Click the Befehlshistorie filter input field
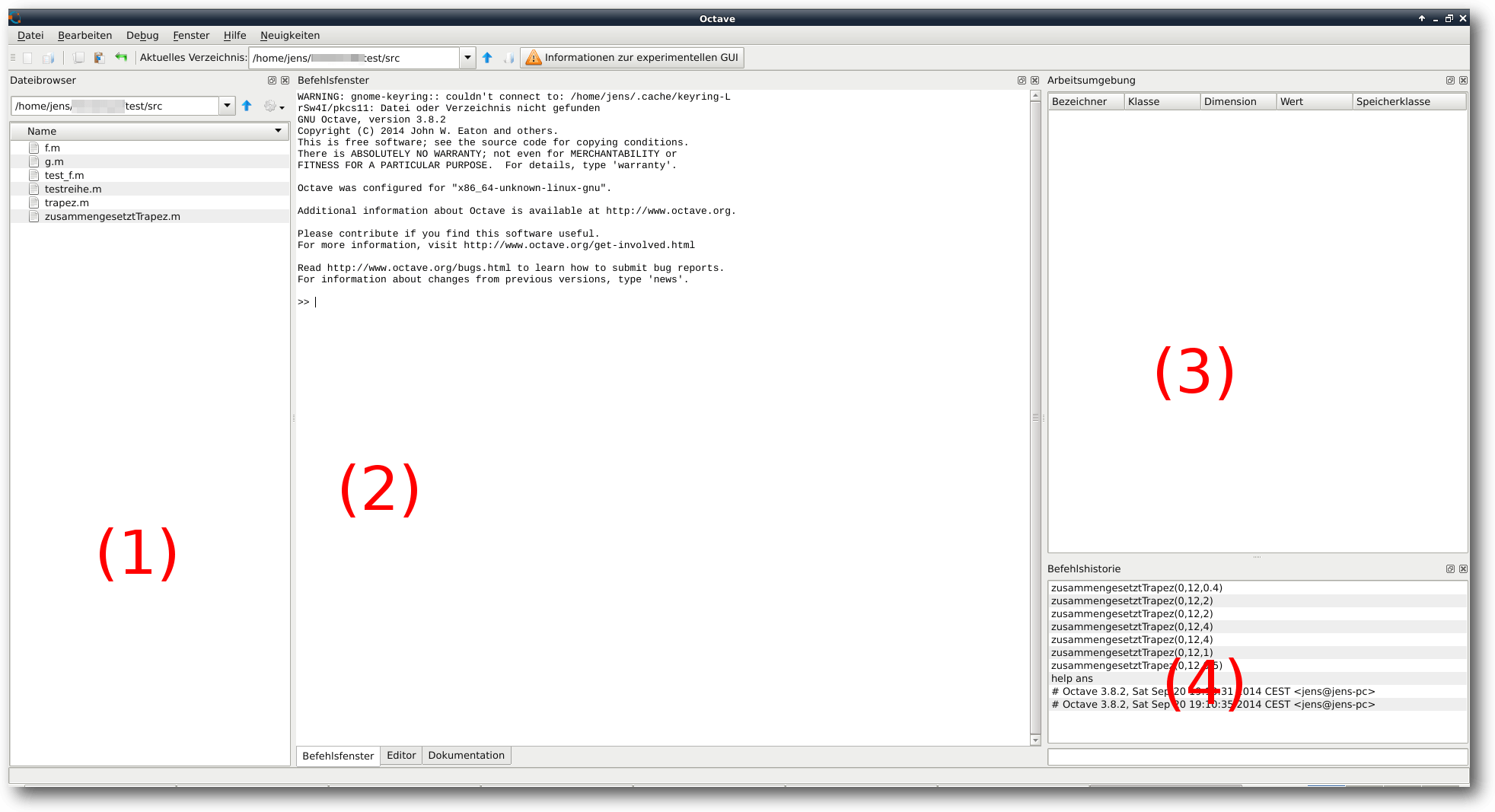 (x=1258, y=756)
